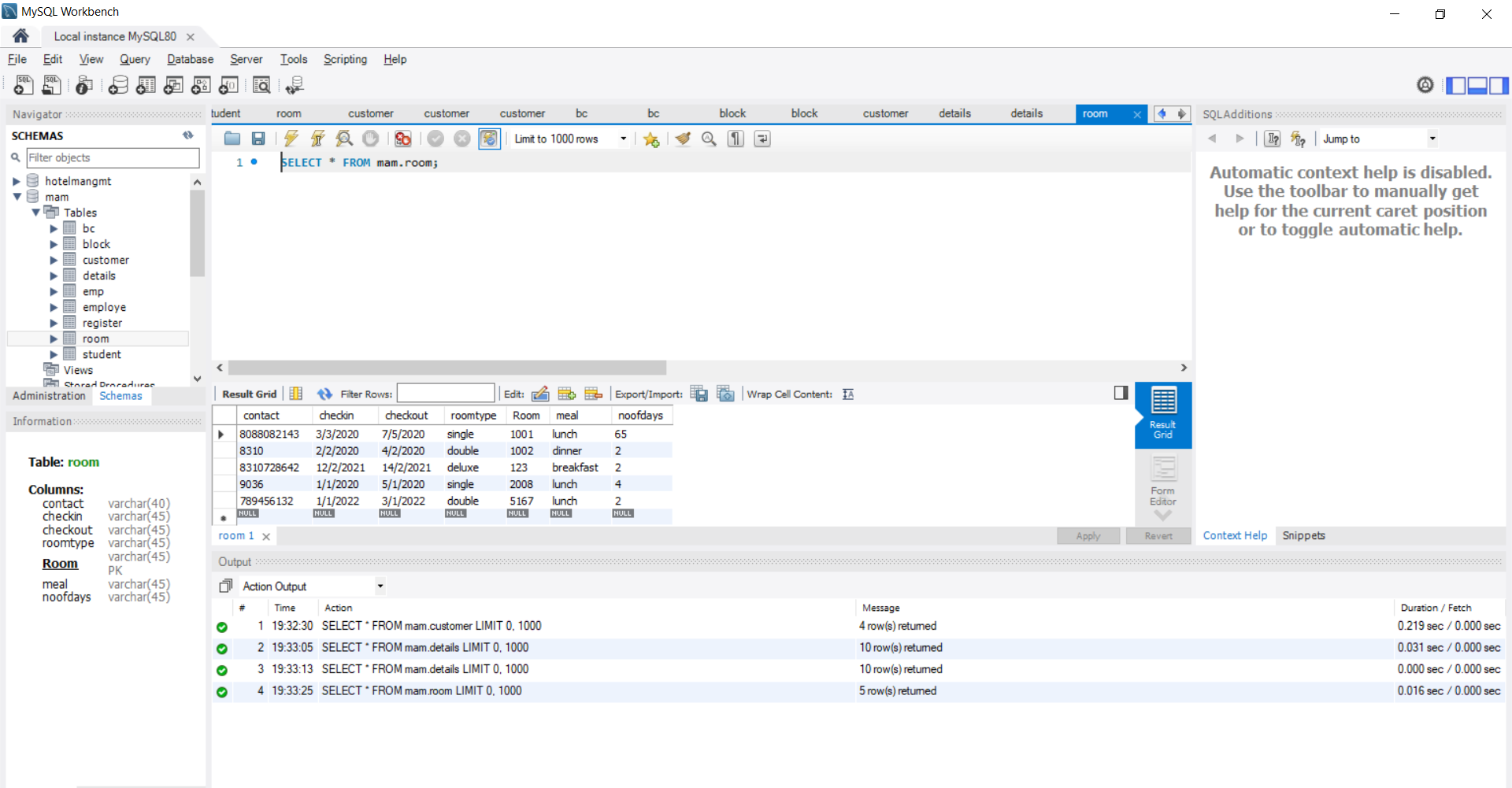The image size is (1512, 788).
Task: Expand the customer table node
Action: pos(54,260)
